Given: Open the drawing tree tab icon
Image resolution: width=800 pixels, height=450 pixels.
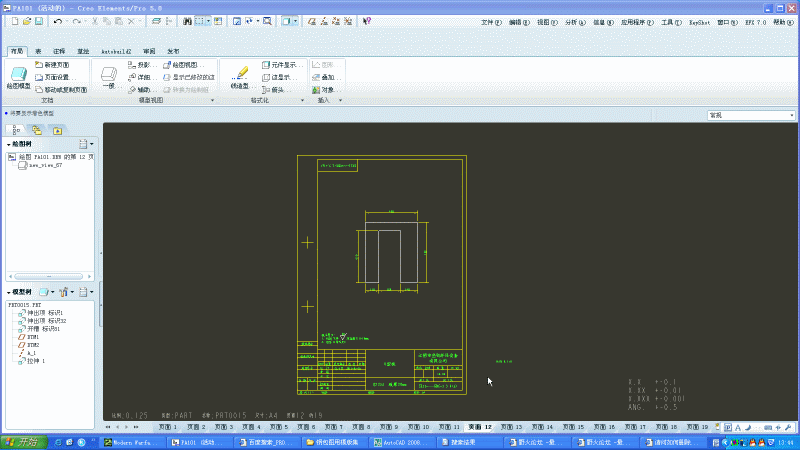Looking at the screenshot, I should click(x=16, y=131).
